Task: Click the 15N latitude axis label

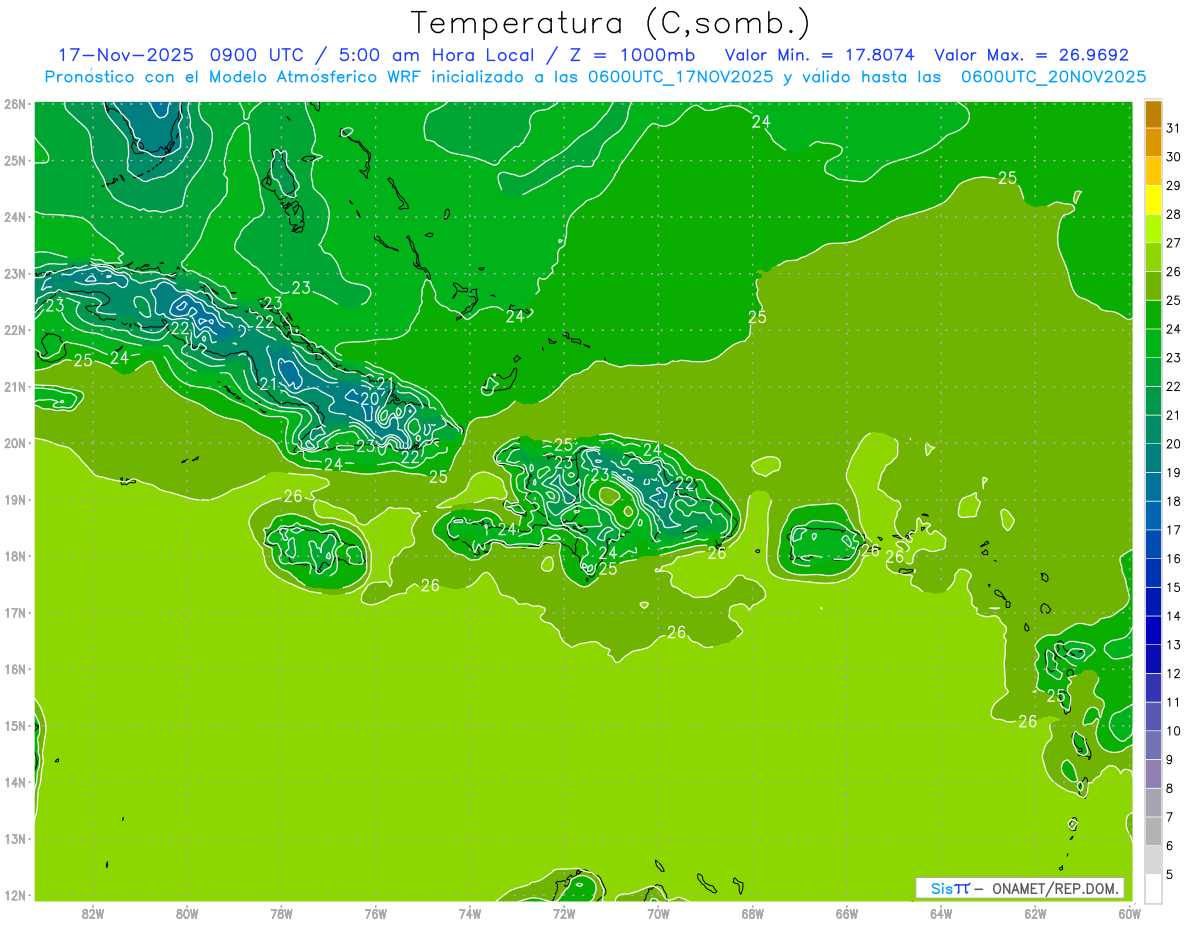Action: click(x=15, y=726)
